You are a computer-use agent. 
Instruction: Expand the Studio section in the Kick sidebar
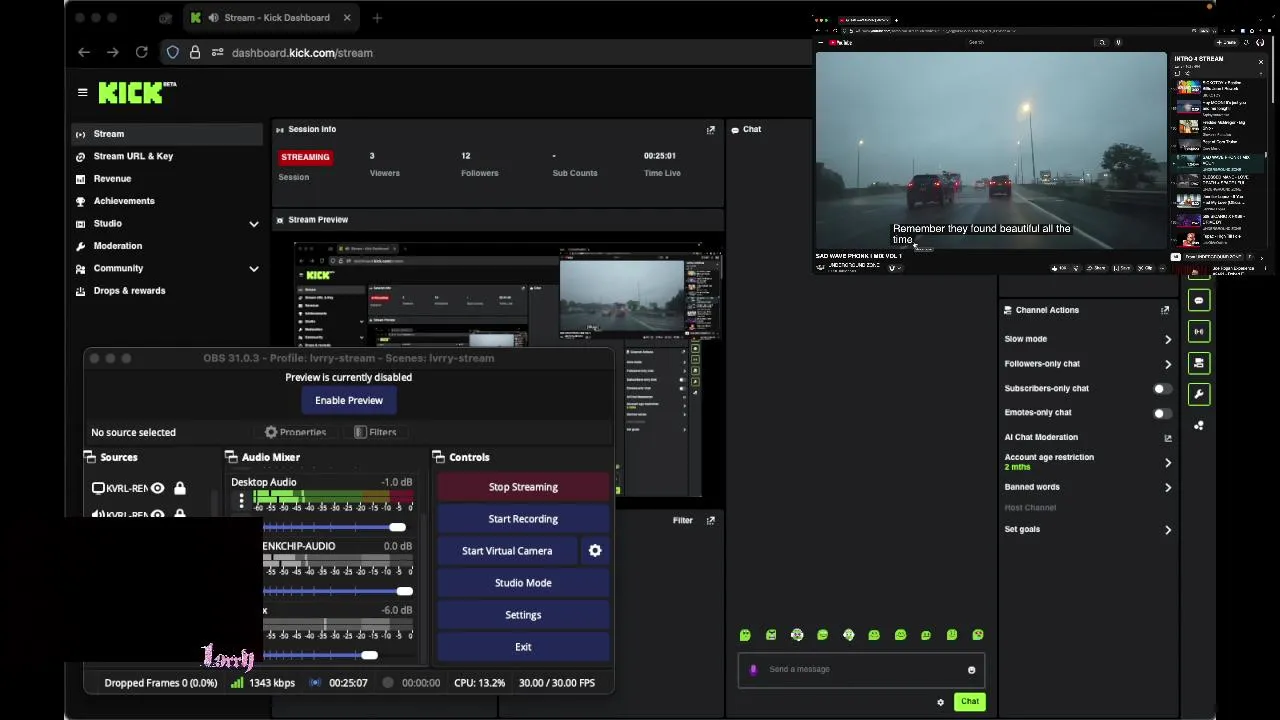pyautogui.click(x=254, y=224)
